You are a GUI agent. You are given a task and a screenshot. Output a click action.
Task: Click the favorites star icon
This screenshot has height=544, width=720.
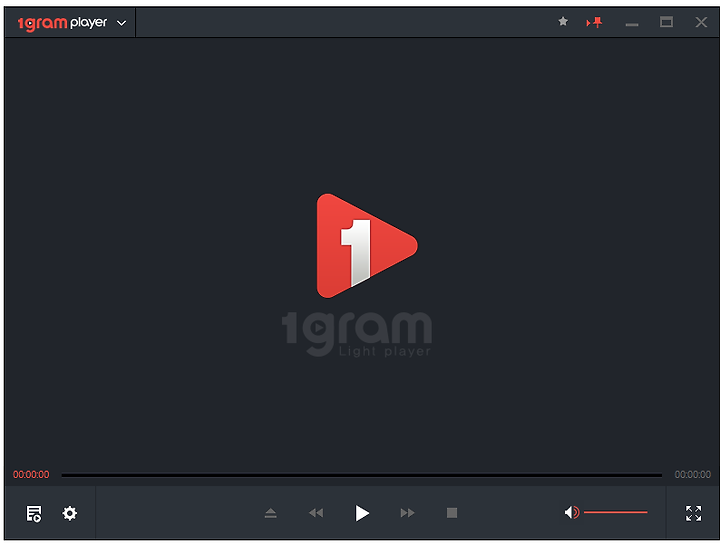click(563, 22)
